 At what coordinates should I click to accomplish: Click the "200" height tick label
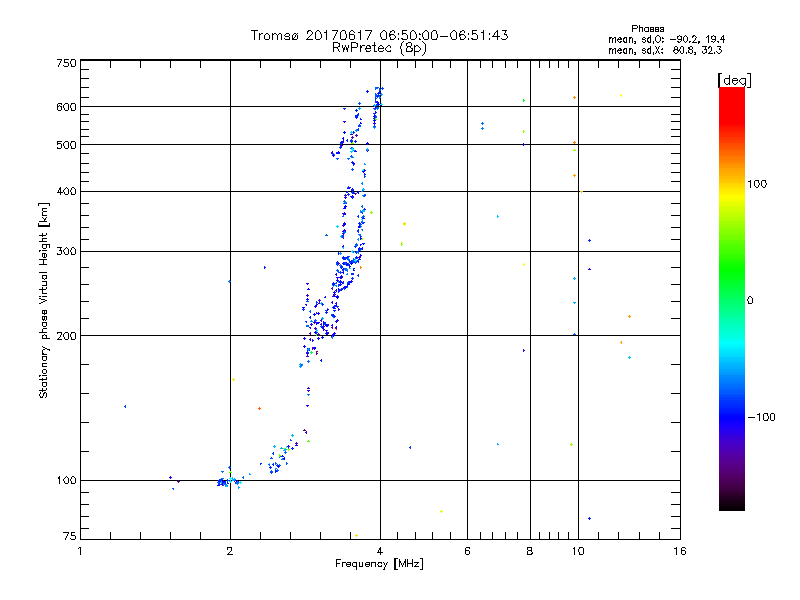coord(66,336)
